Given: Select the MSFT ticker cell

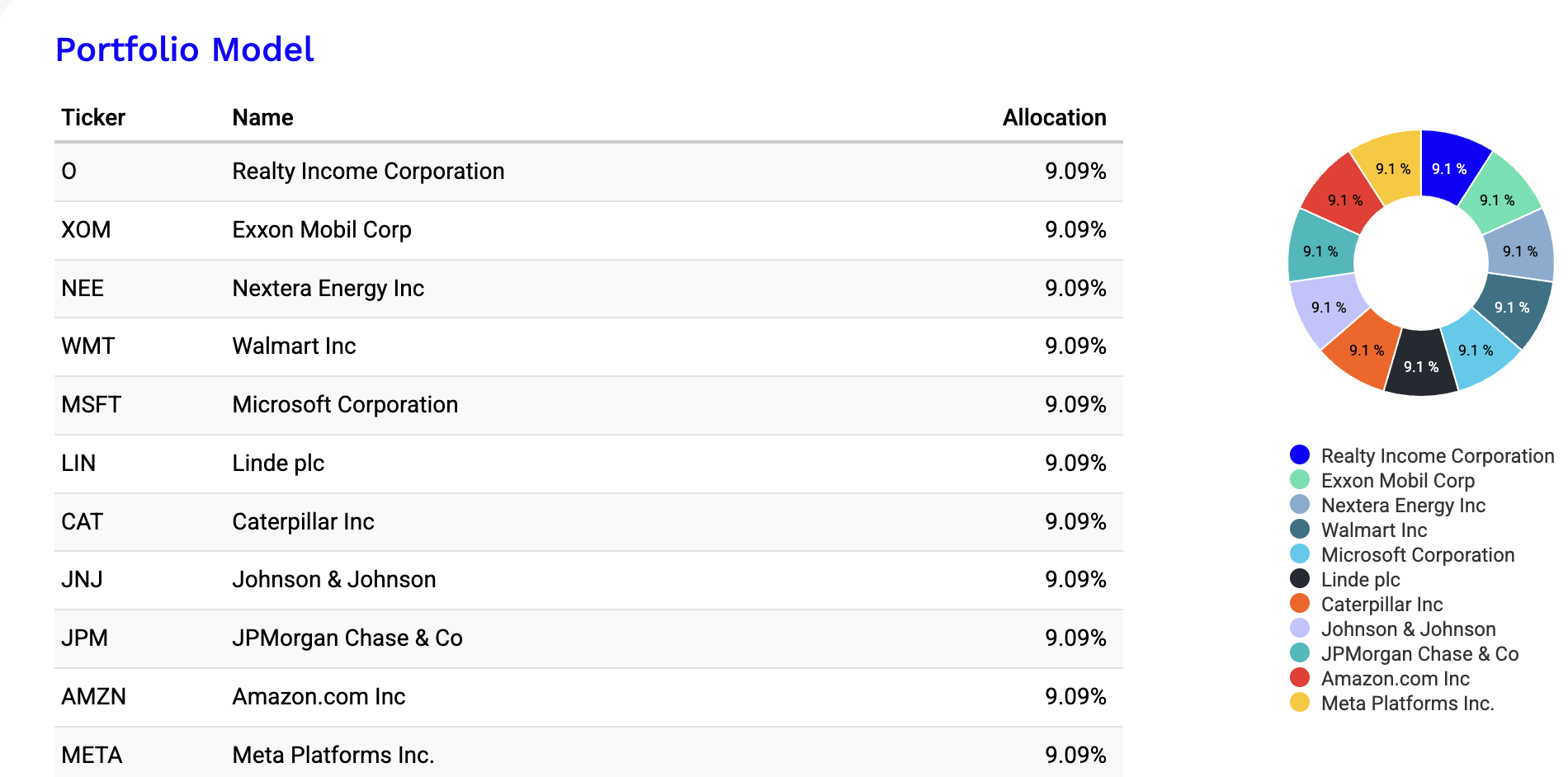Looking at the screenshot, I should [91, 404].
